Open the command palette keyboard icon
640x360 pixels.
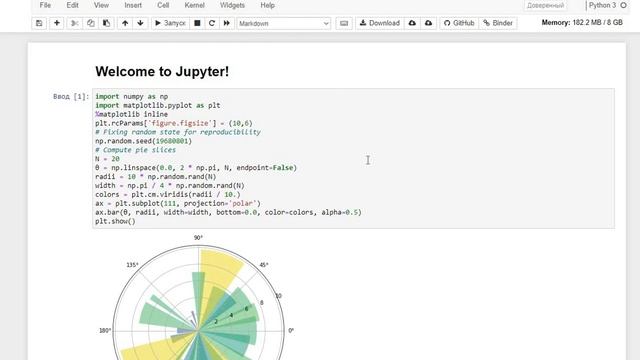coord(344,23)
